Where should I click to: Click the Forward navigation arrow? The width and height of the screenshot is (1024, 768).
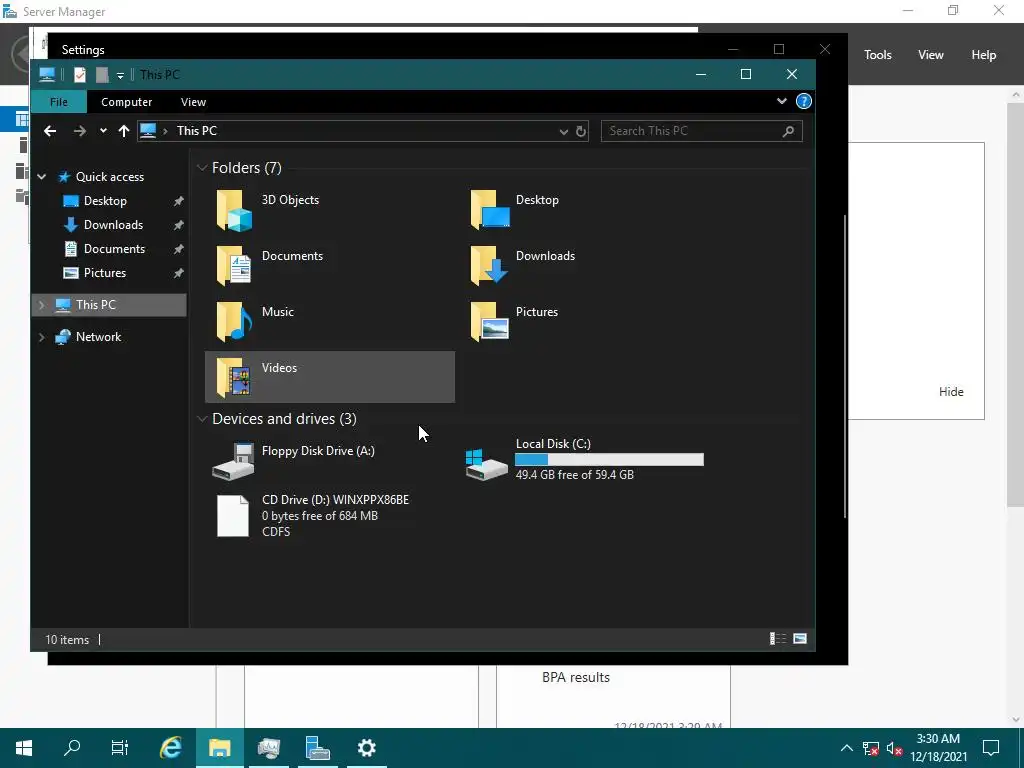coord(80,131)
